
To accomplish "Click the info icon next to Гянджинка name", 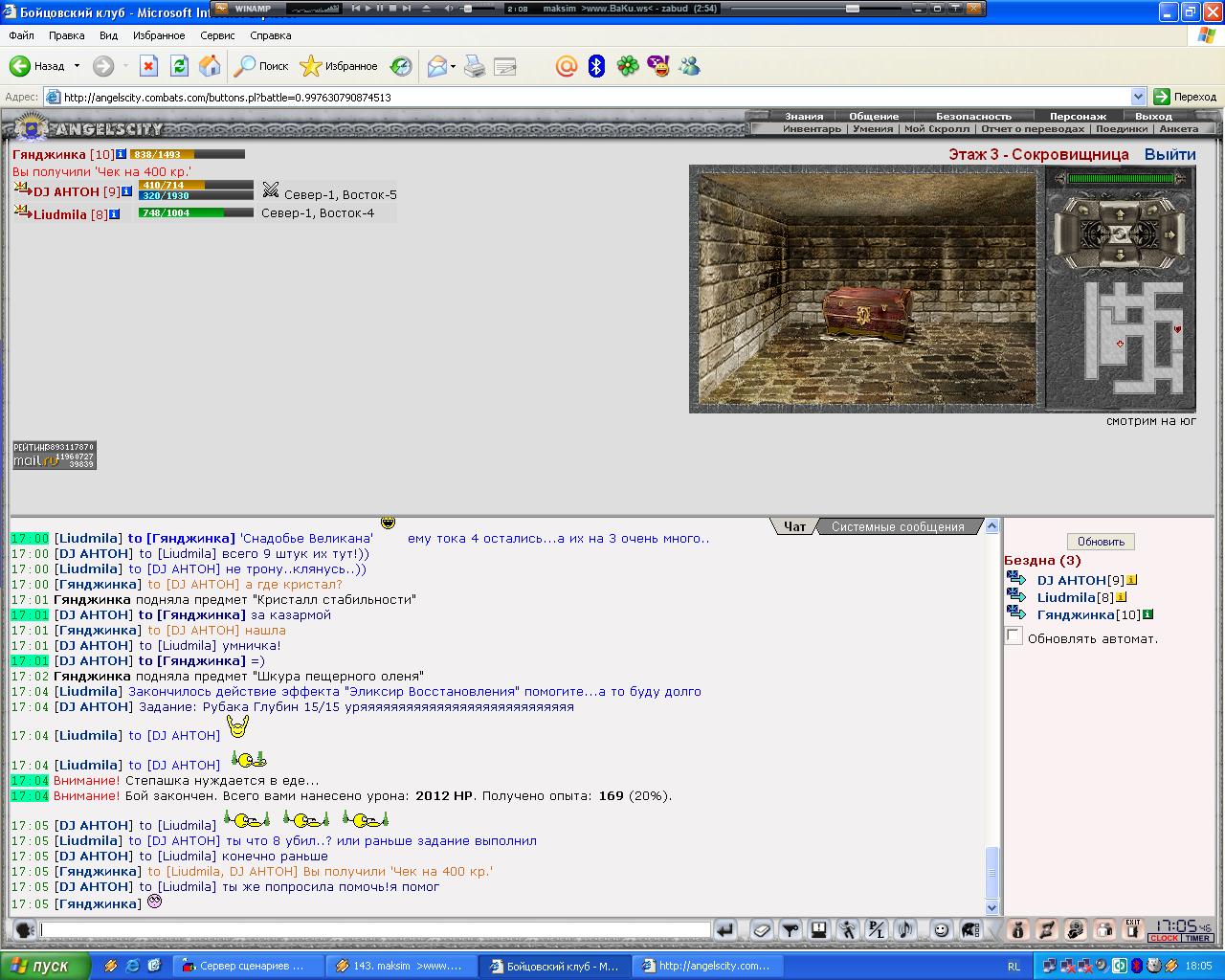I will point(122,154).
